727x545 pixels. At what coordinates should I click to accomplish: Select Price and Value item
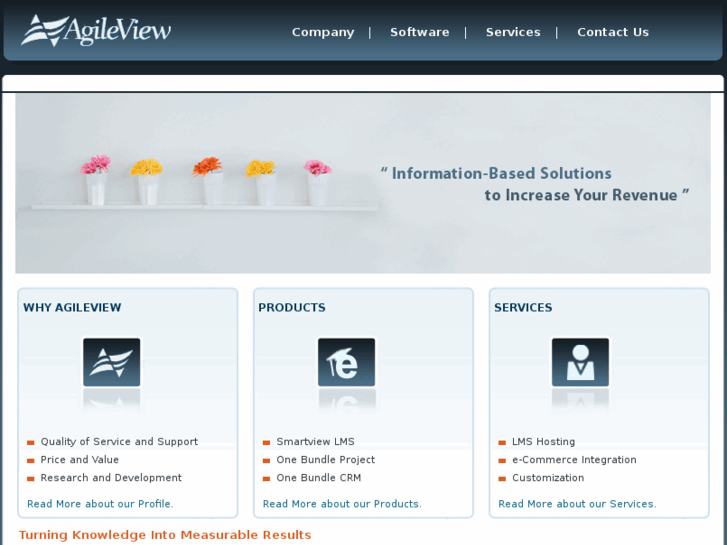(80, 460)
